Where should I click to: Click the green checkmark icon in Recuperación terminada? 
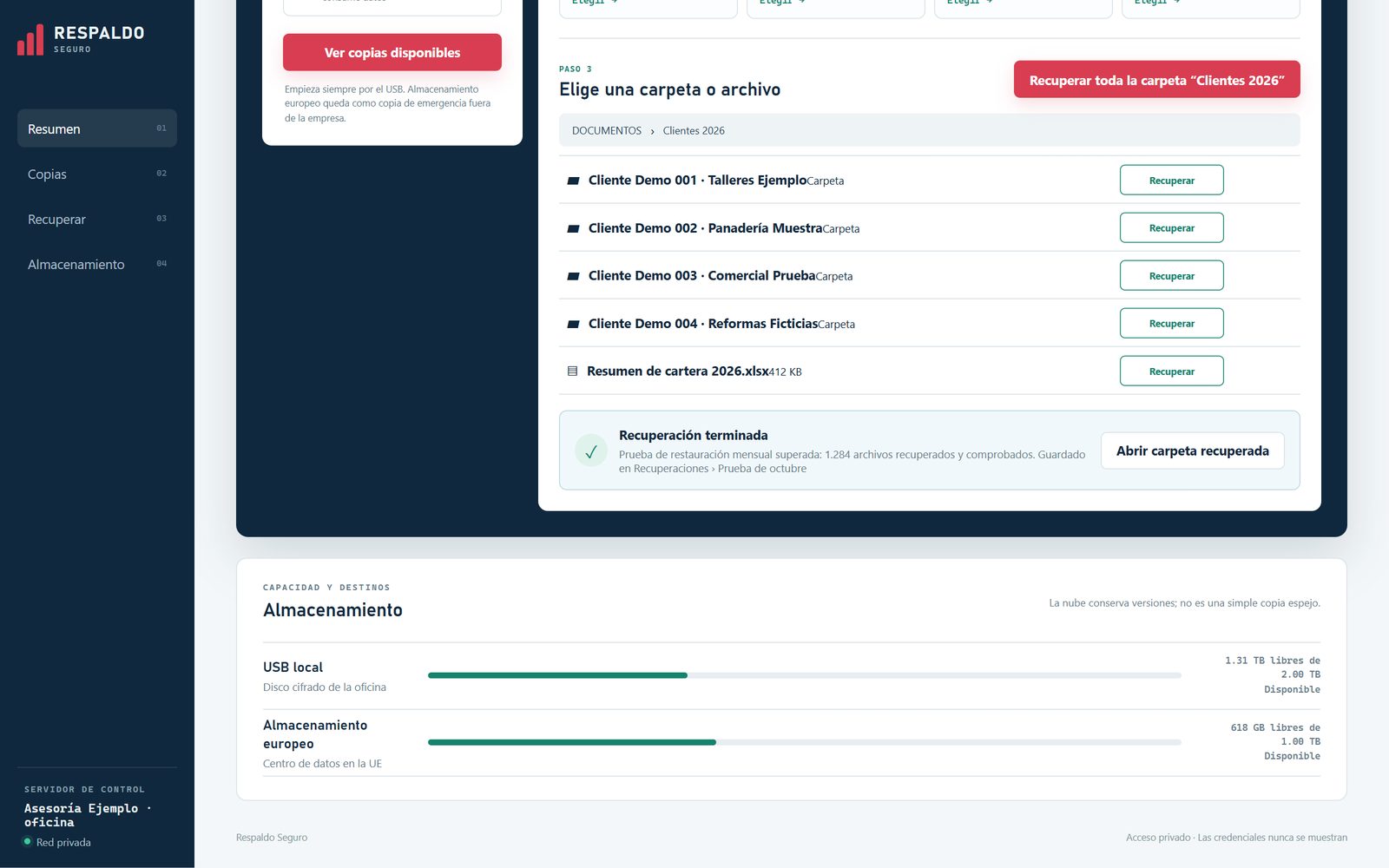(x=591, y=450)
